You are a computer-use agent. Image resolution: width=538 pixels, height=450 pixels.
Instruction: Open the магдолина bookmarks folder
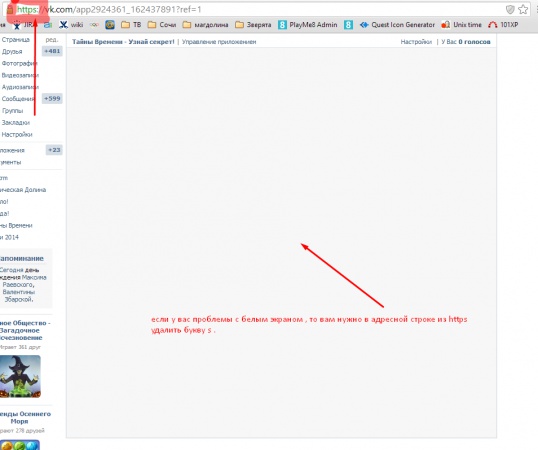click(x=205, y=25)
